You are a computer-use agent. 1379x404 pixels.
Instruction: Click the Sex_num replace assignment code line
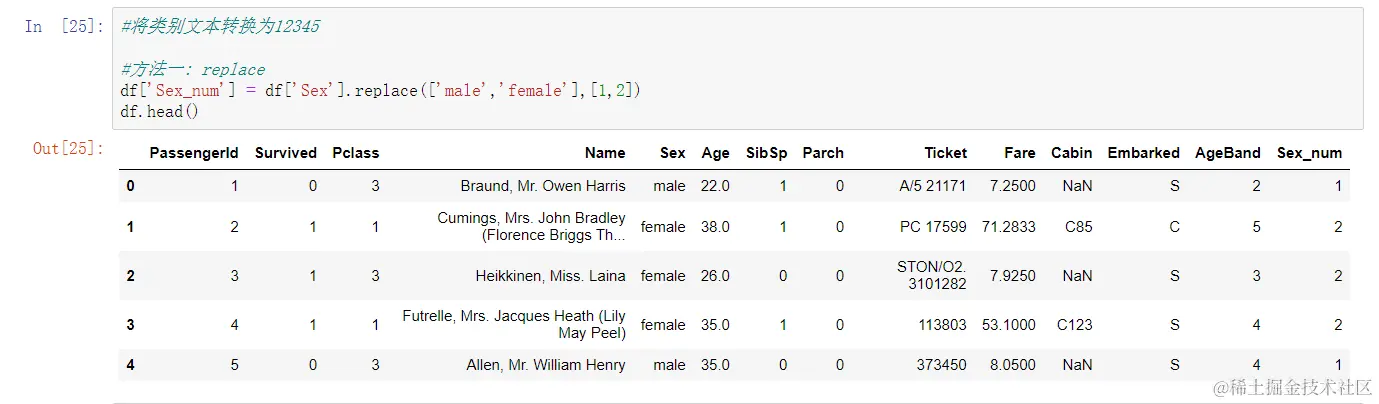pos(380,91)
